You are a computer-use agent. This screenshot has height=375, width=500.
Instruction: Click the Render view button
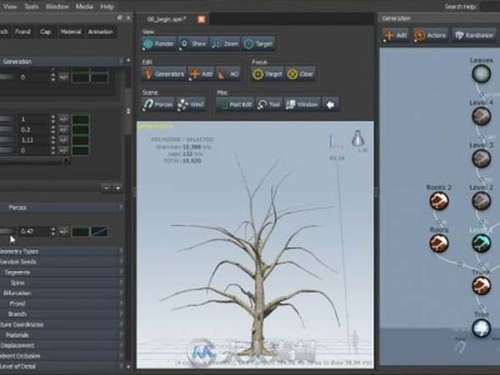[159, 44]
